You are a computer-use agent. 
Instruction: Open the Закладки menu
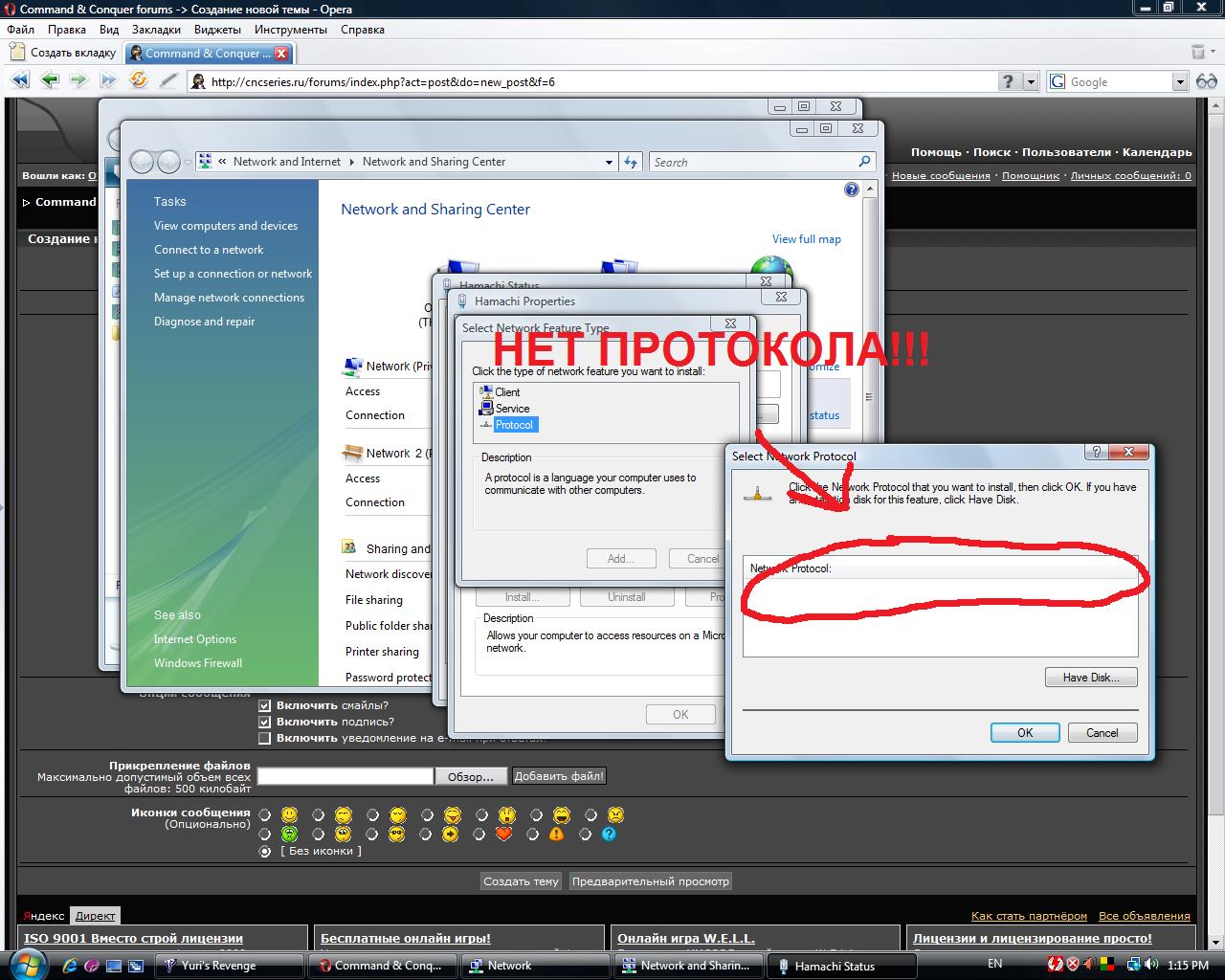[156, 29]
